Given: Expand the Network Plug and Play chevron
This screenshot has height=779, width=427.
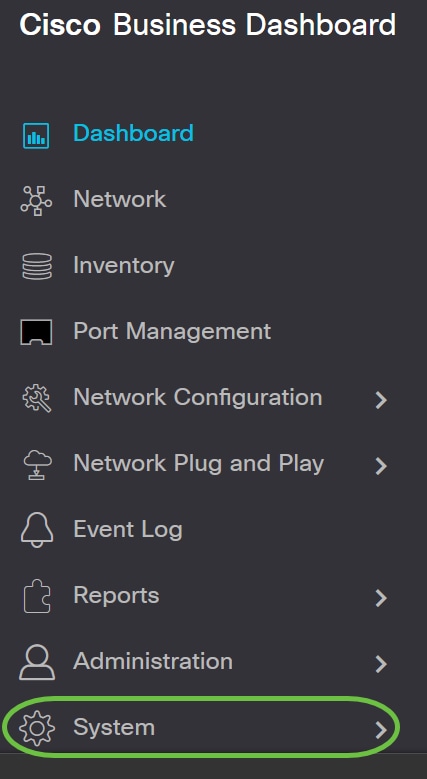Looking at the screenshot, I should [x=381, y=466].
